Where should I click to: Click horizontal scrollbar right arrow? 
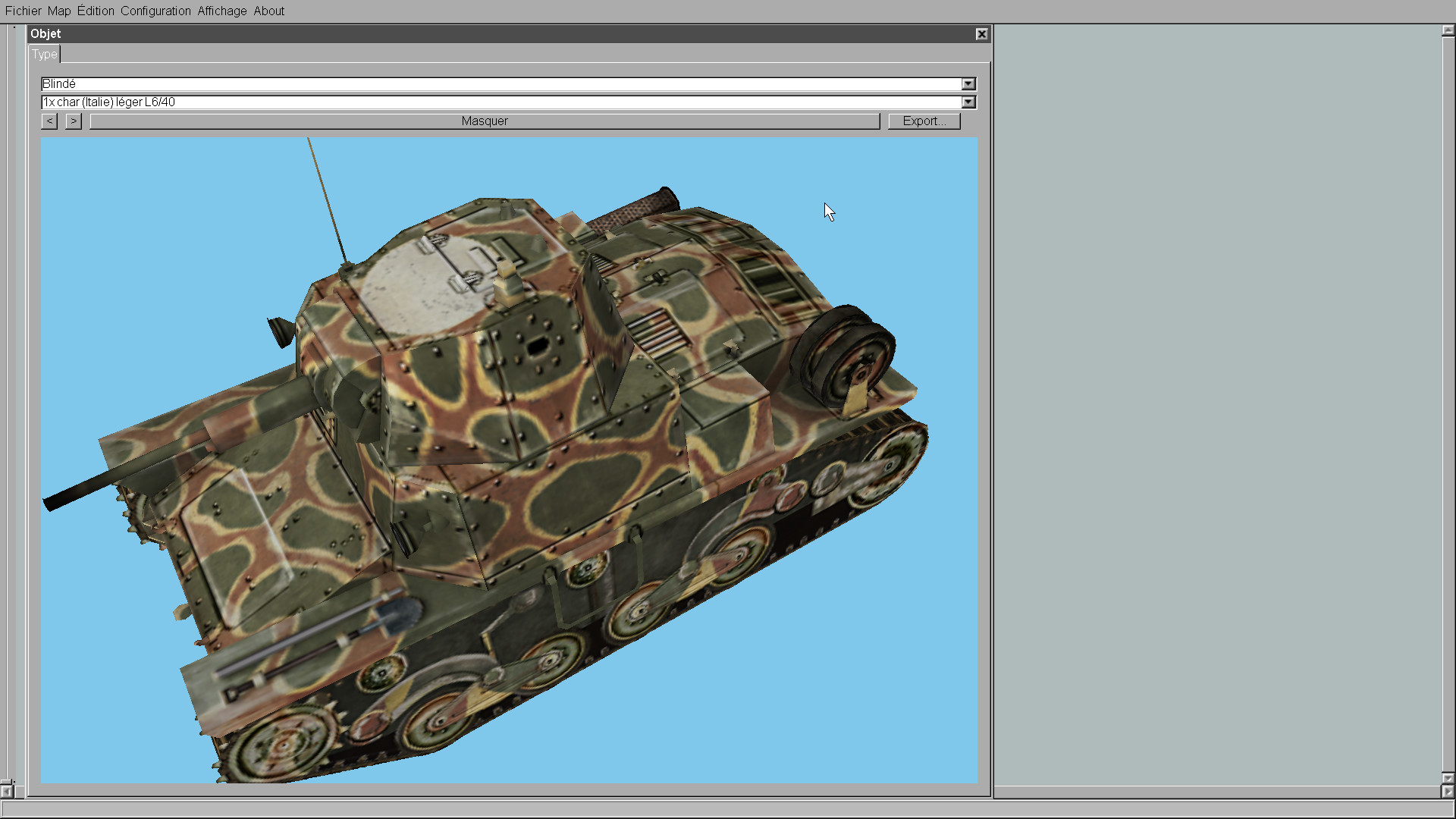(1448, 791)
